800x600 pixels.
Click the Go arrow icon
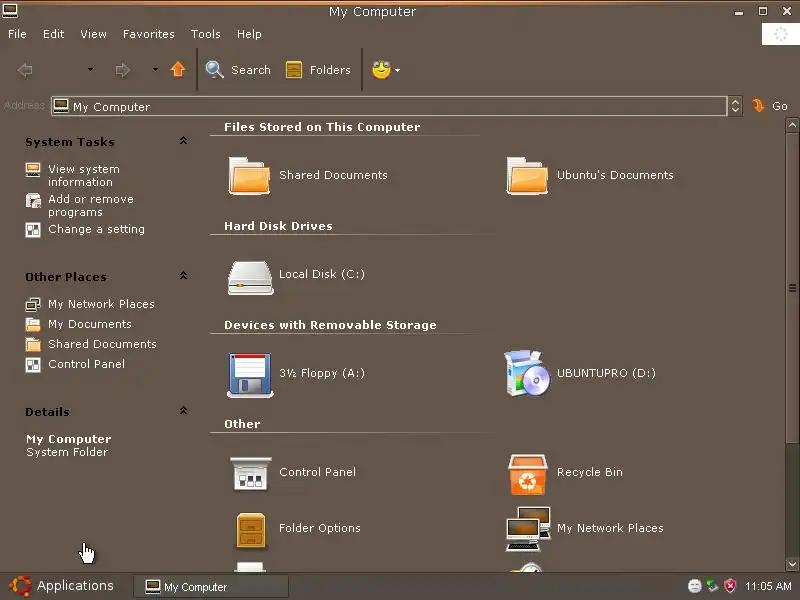(758, 106)
